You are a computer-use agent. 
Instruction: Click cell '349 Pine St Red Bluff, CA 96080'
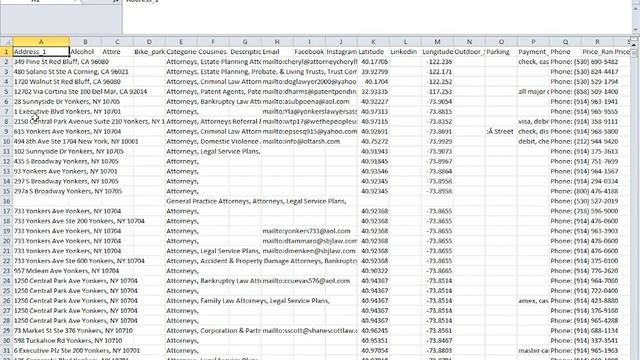tap(41, 62)
